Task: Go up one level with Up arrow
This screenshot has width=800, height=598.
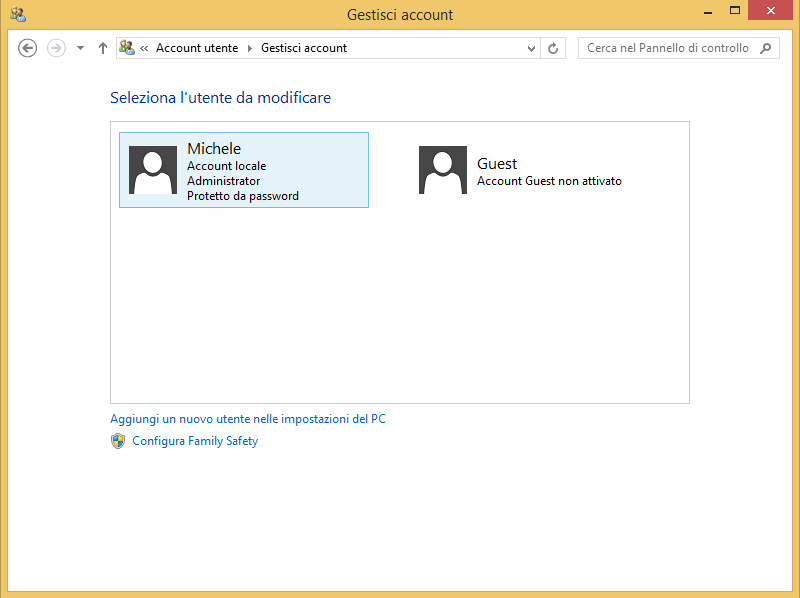Action: pyautogui.click(x=102, y=48)
